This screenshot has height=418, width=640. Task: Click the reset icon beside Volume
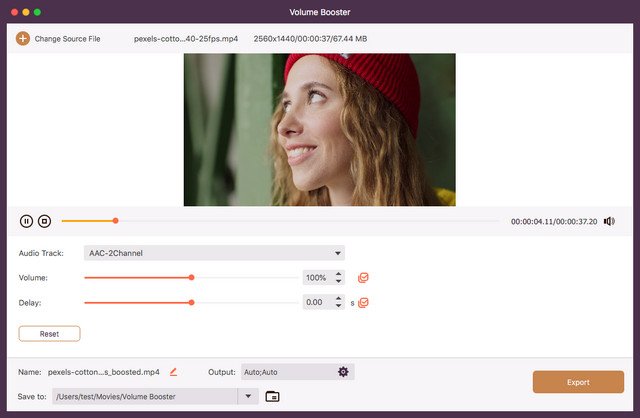point(364,277)
